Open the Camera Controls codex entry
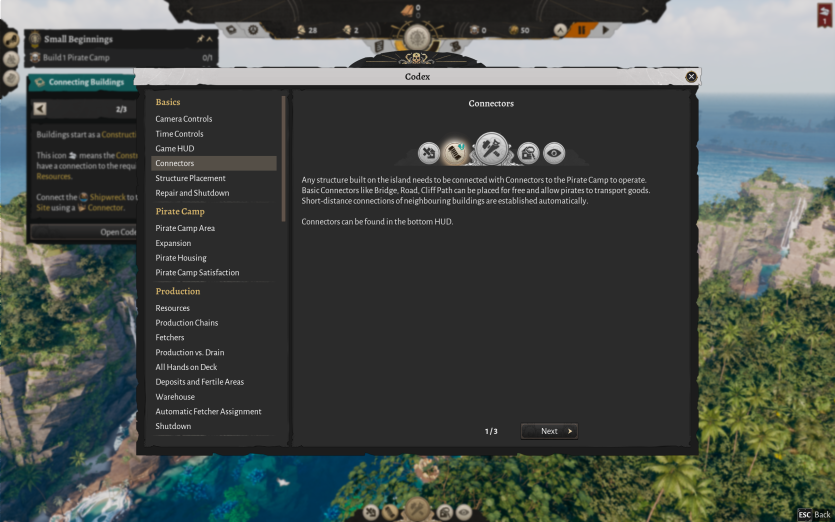The image size is (835, 522). coord(184,119)
